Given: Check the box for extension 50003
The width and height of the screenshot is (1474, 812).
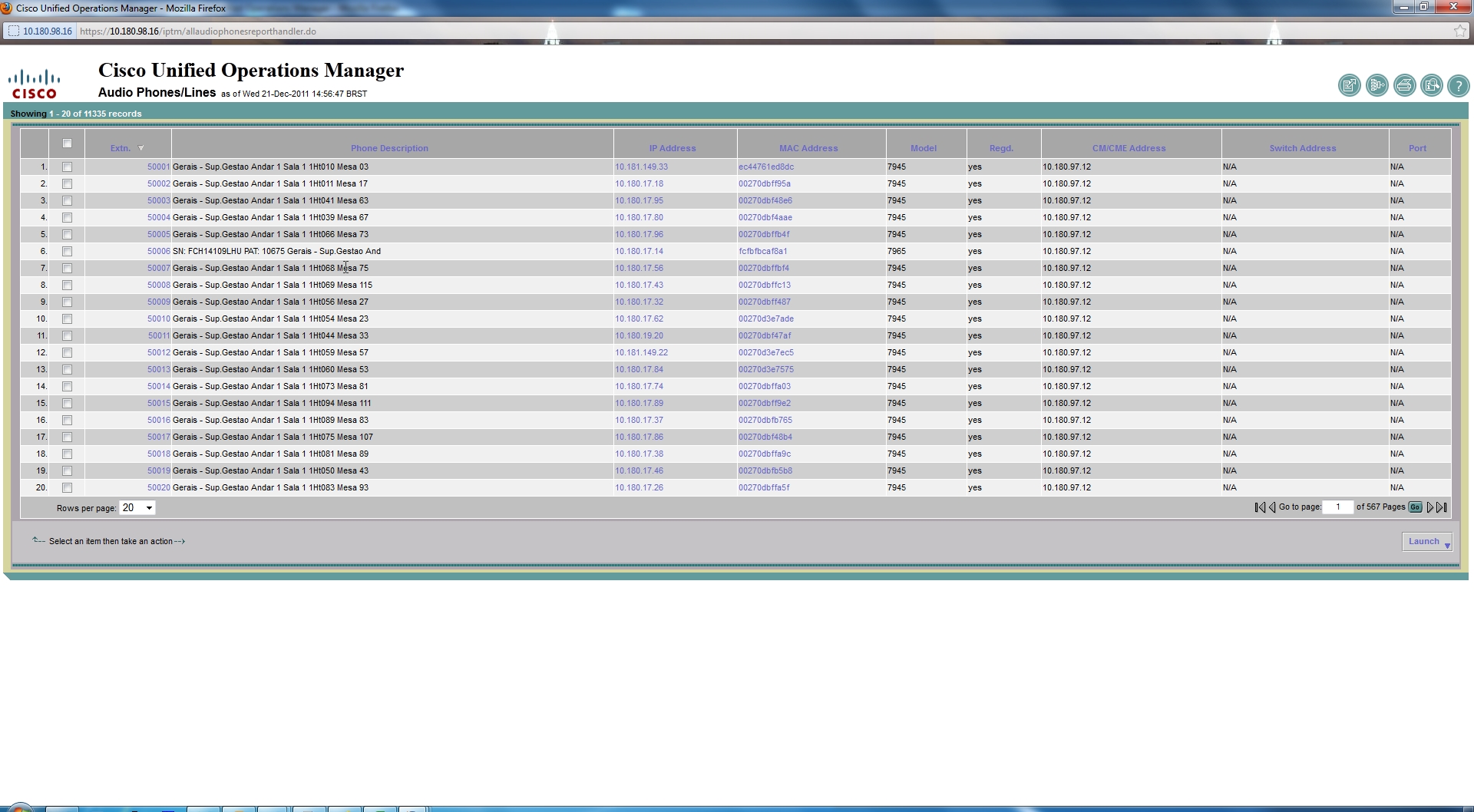Looking at the screenshot, I should coord(67,200).
